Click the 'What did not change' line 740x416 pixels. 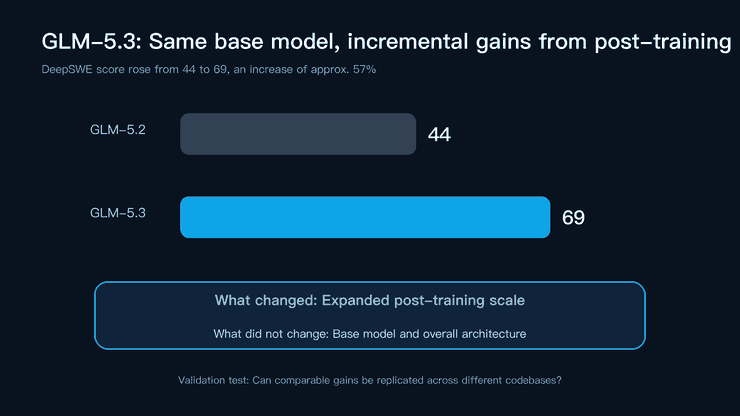[x=370, y=334]
